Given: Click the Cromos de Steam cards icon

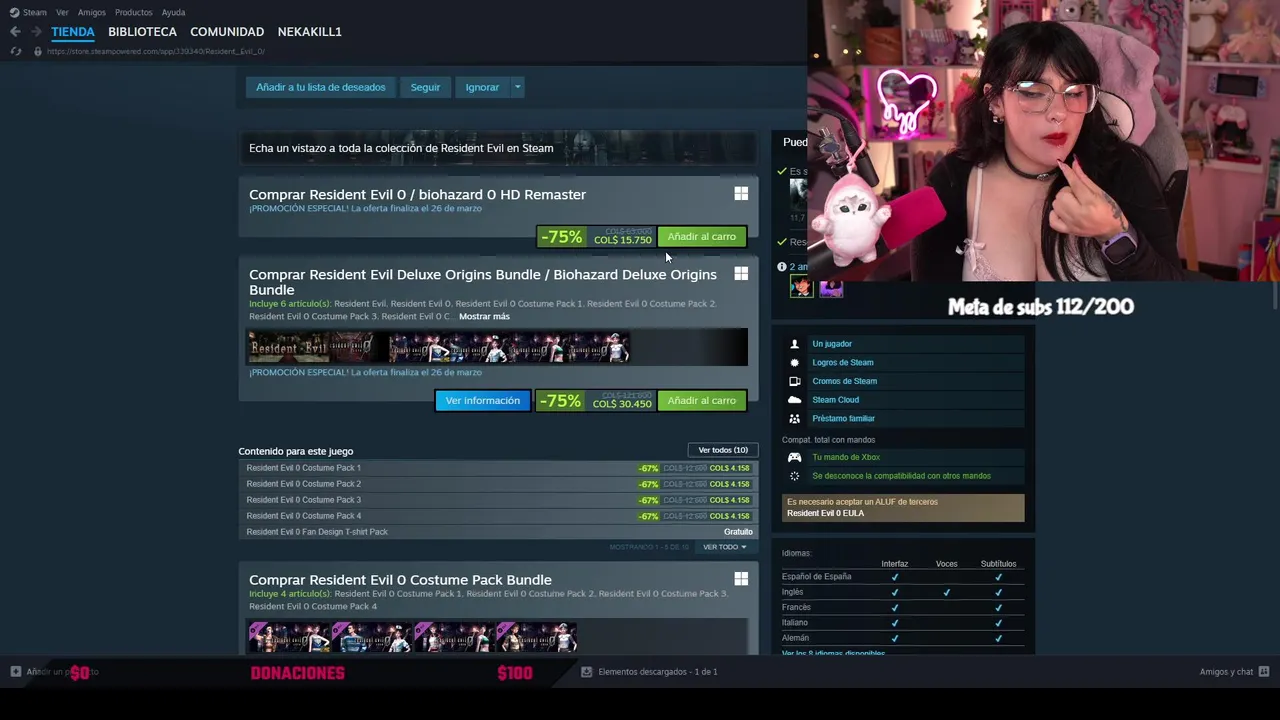Looking at the screenshot, I should (x=795, y=381).
